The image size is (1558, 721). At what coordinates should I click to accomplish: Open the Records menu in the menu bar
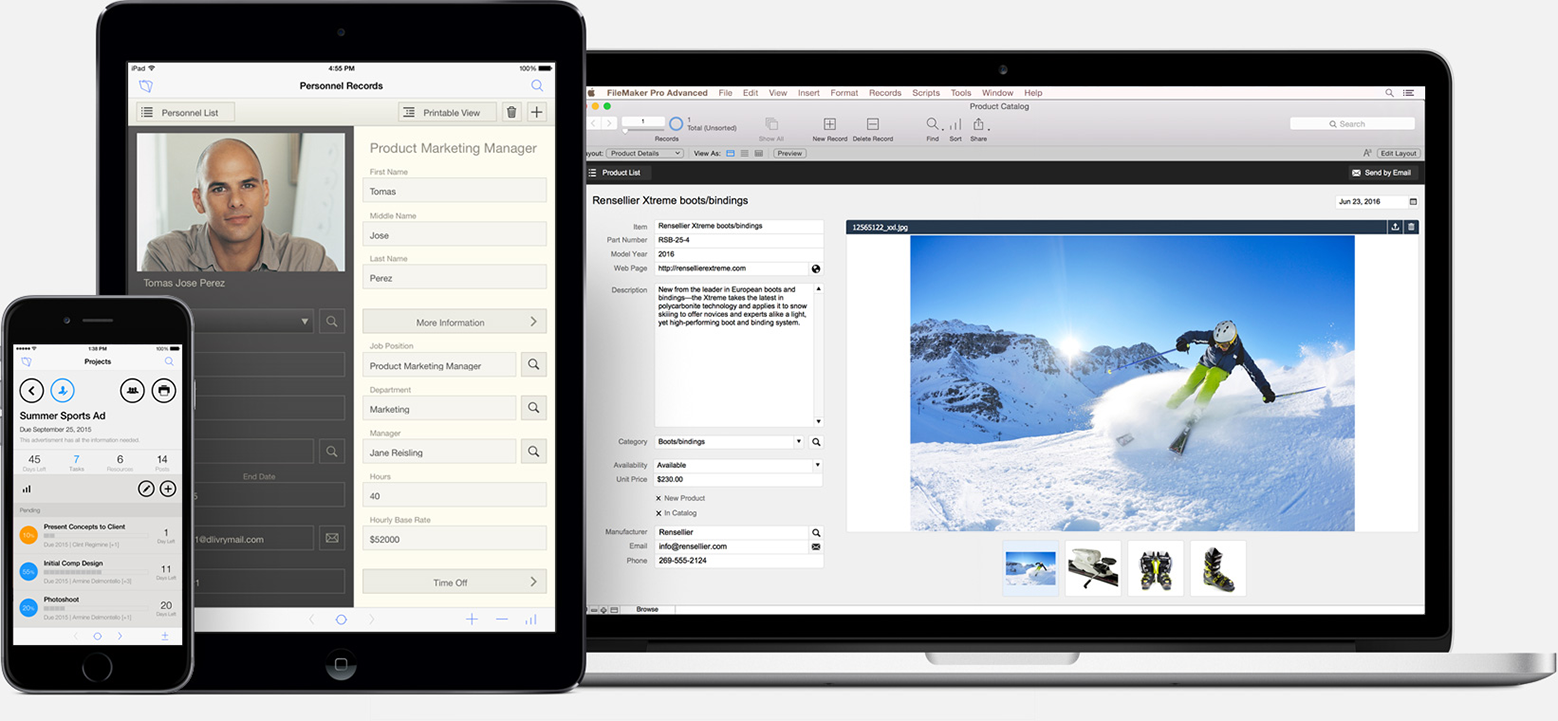pos(885,93)
